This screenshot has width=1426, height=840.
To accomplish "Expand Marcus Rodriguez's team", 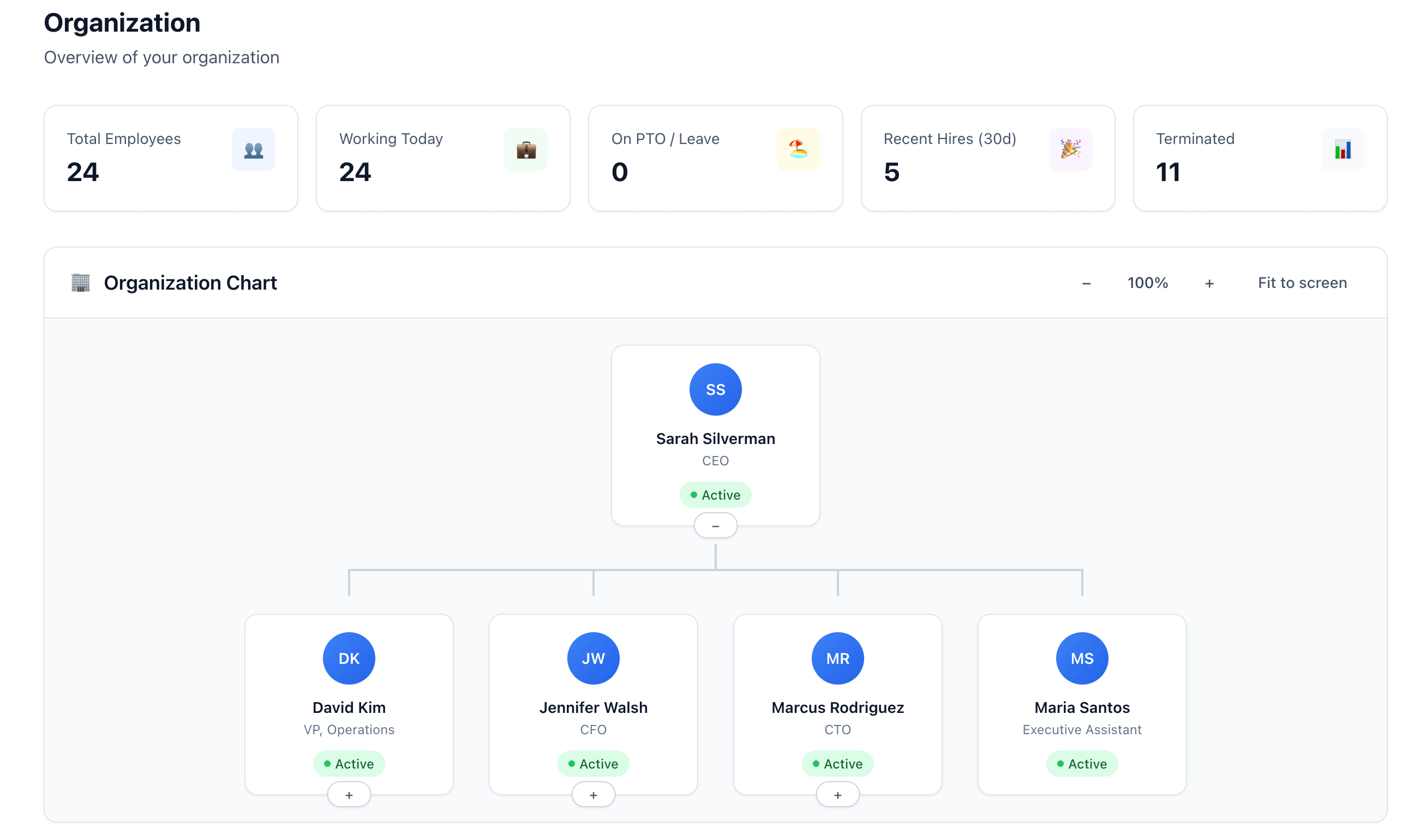I will pyautogui.click(x=837, y=795).
